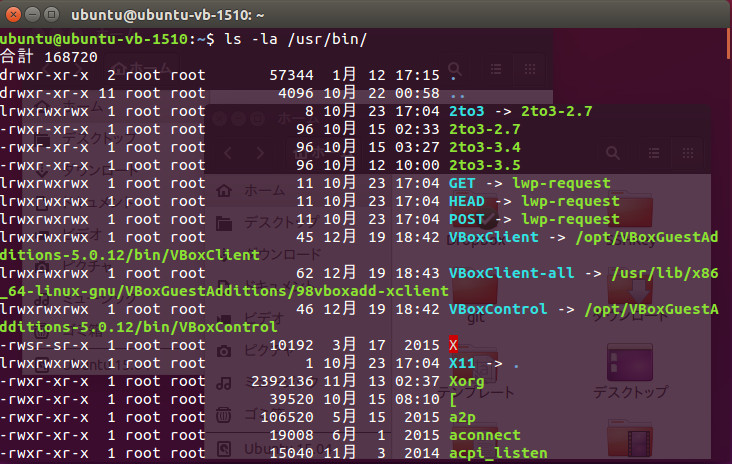The image size is (732, 464).
Task: Close the terminal window with the red button
Action: 14,15
